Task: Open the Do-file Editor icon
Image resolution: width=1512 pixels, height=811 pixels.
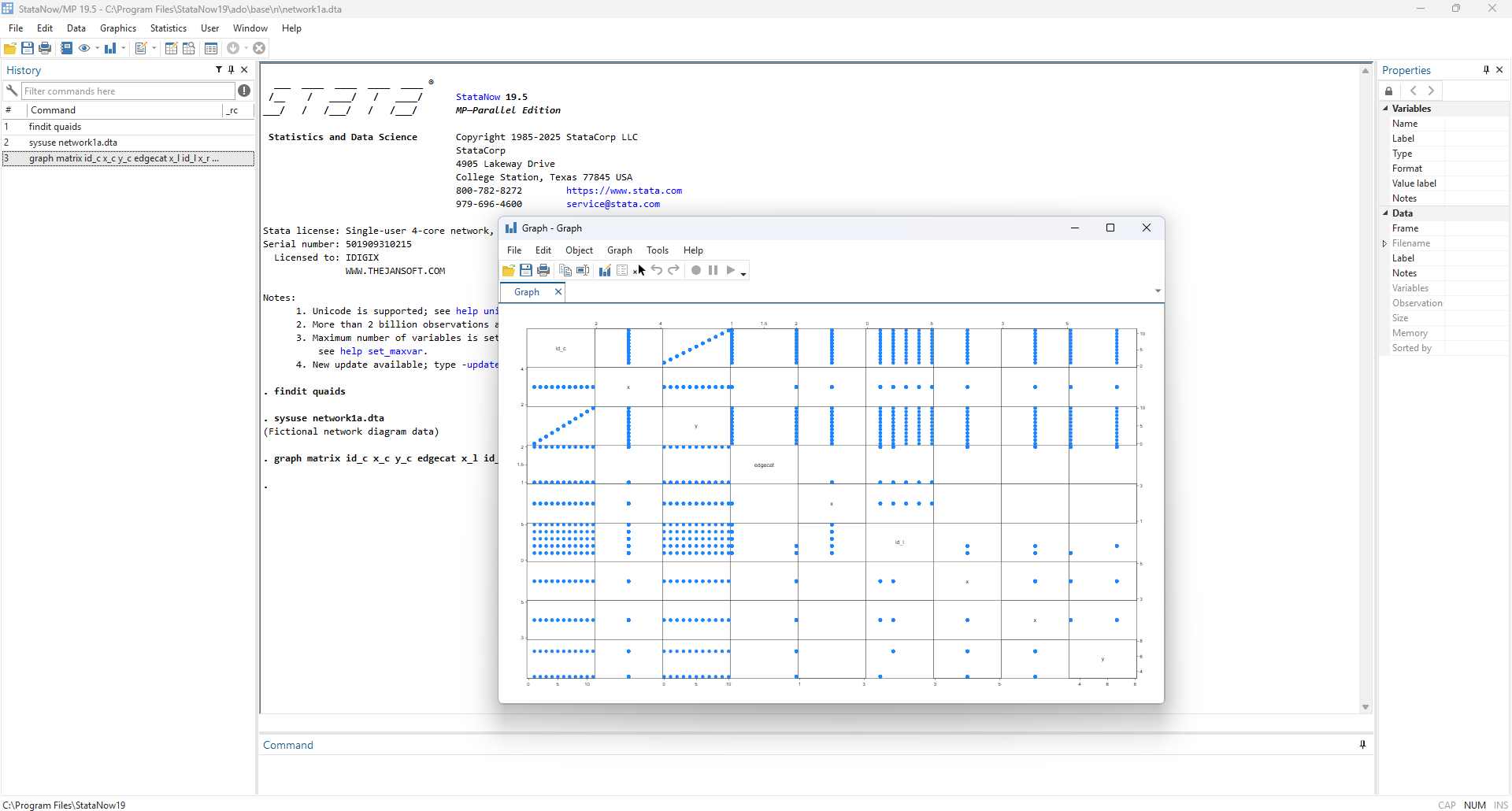Action: point(141,49)
